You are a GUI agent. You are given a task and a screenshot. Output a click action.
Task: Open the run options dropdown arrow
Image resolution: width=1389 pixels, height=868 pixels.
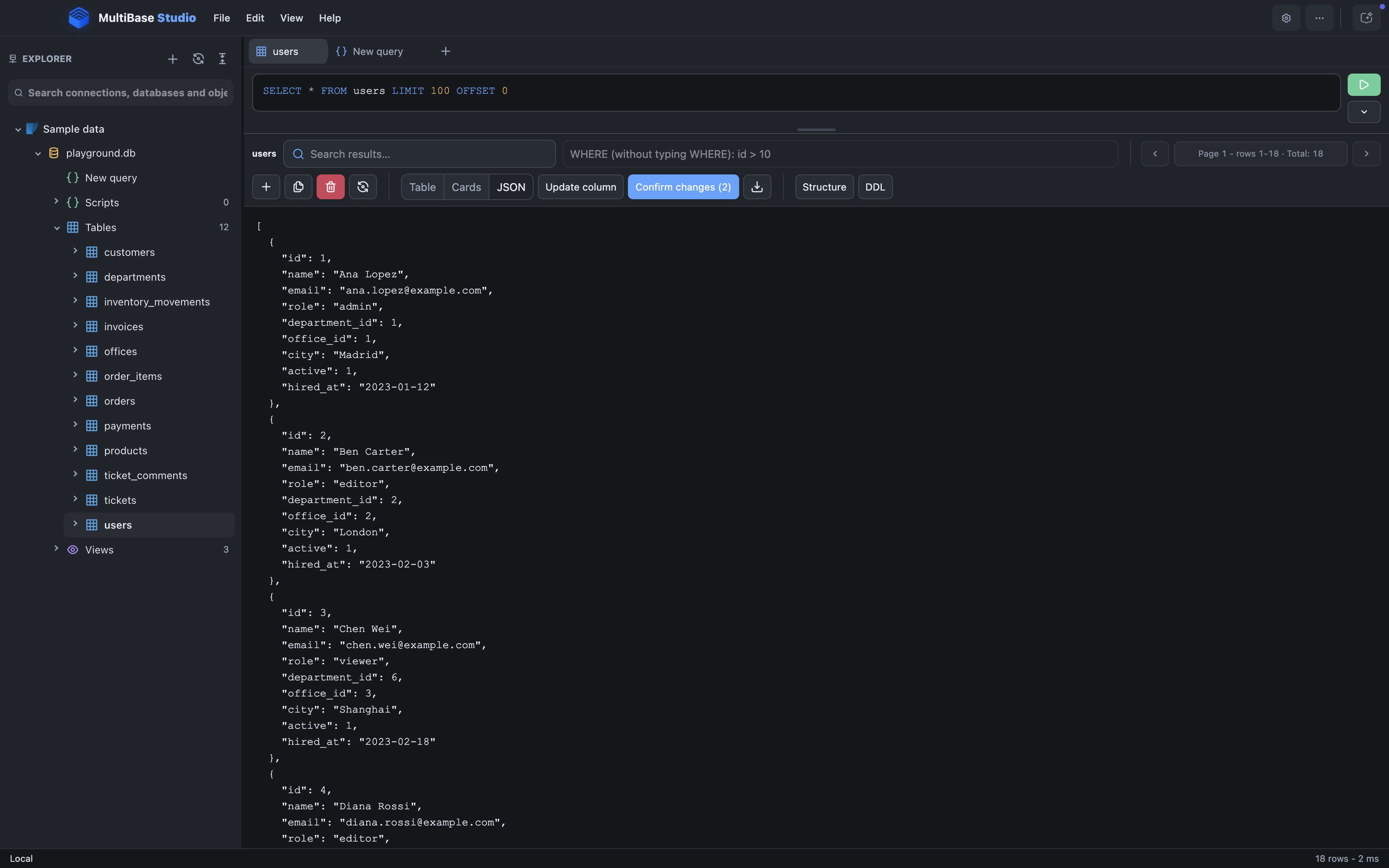point(1364,112)
